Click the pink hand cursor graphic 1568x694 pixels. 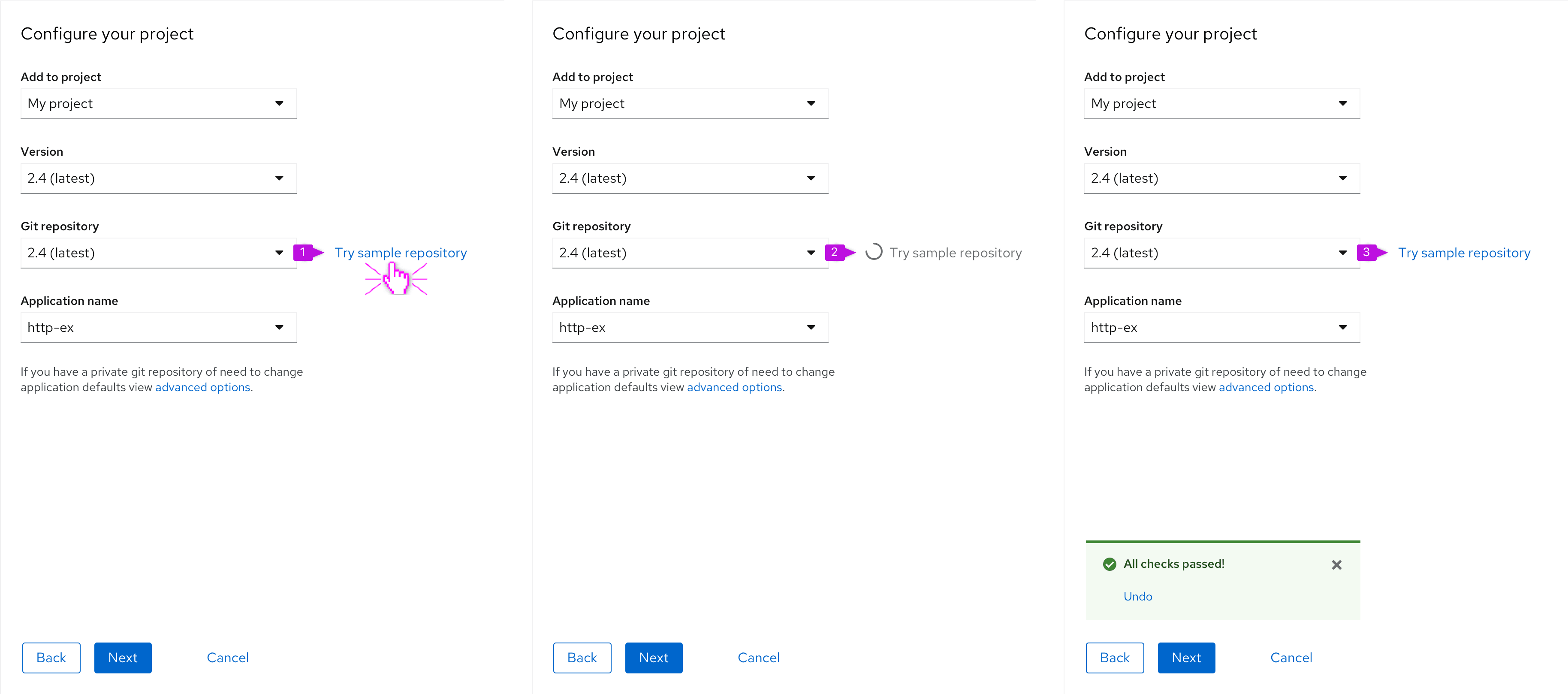(397, 279)
